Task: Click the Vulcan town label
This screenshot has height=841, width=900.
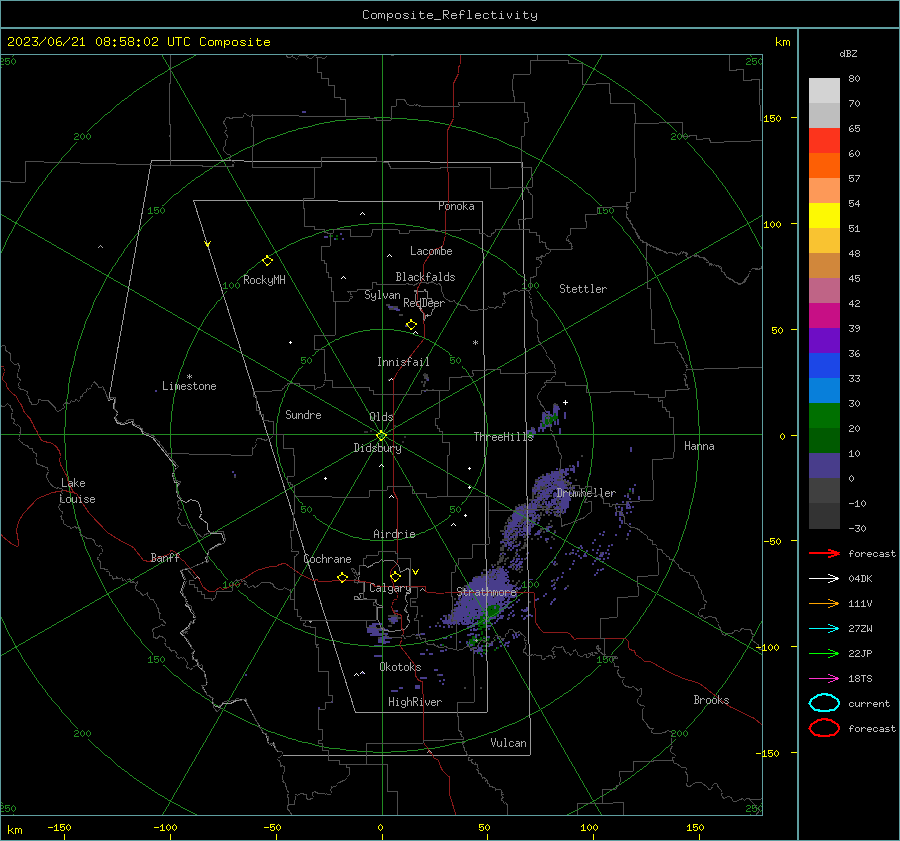Action: pos(508,743)
